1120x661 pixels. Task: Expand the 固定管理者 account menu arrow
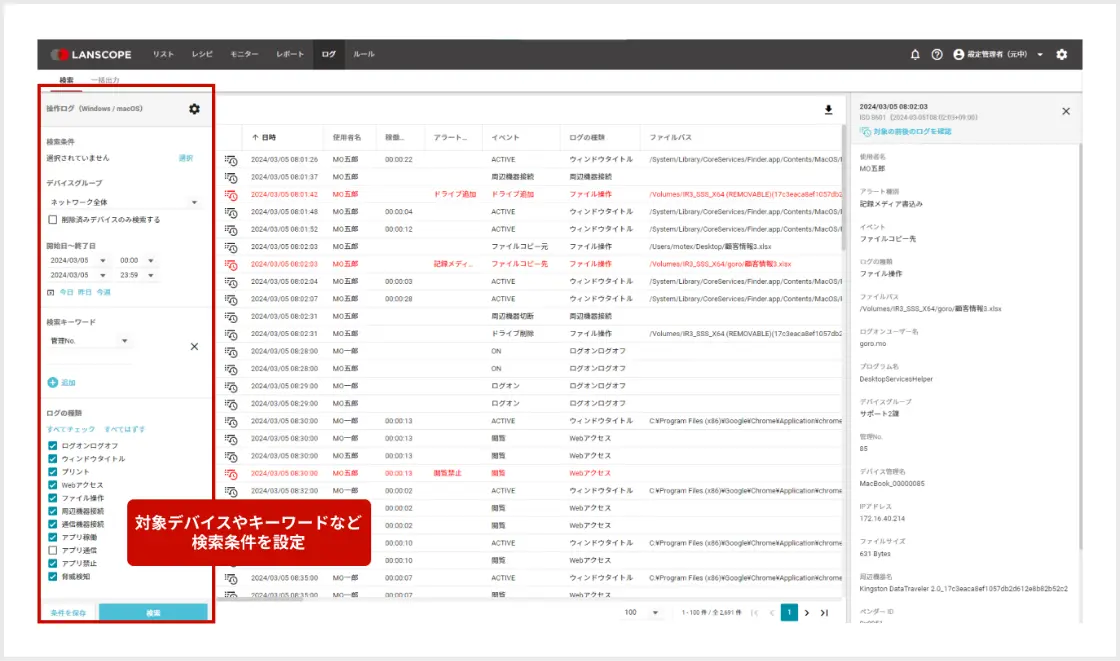1040,54
